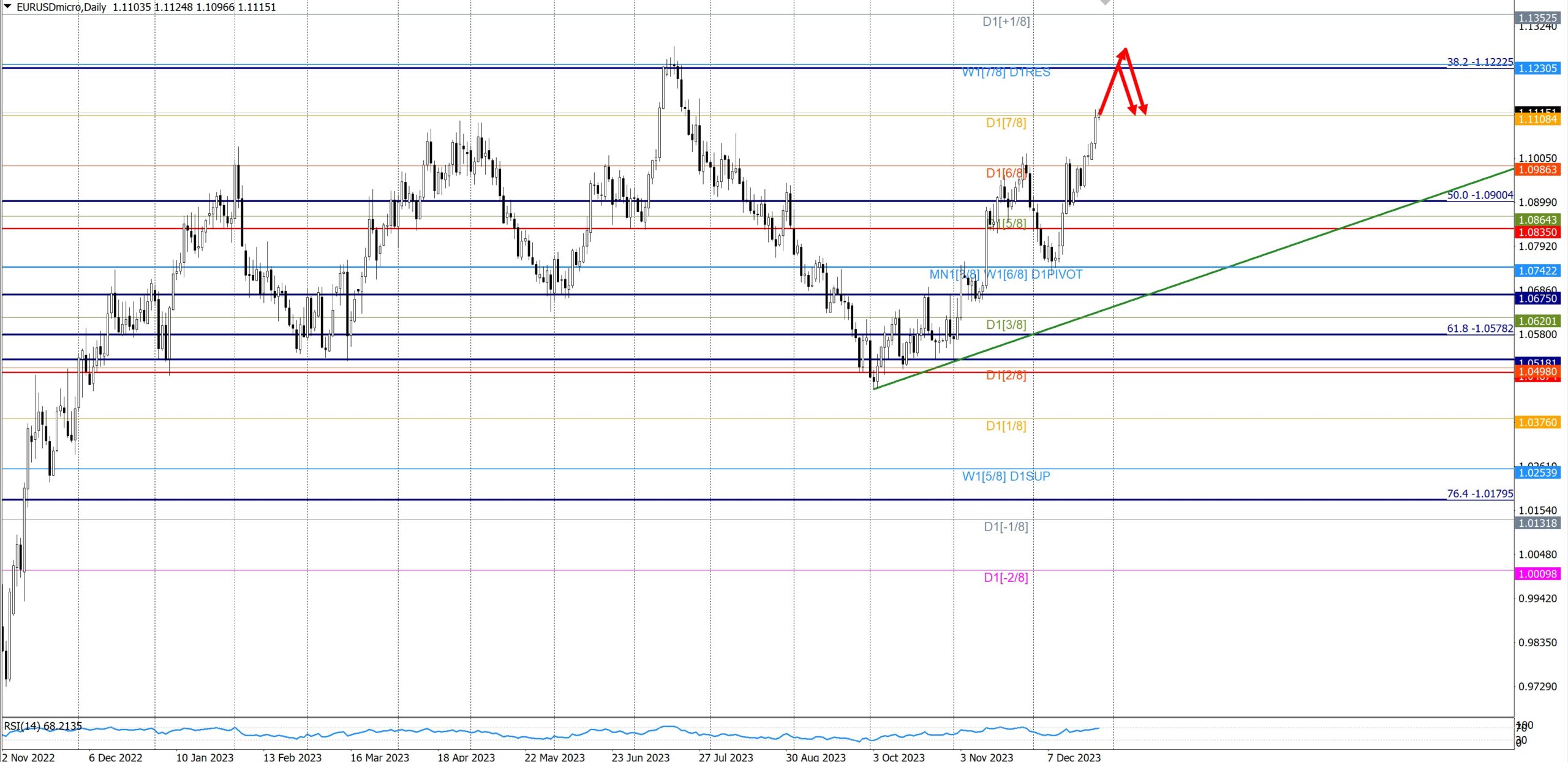Click the D1[7/8] level label
The image size is (1568, 762).
point(1006,123)
